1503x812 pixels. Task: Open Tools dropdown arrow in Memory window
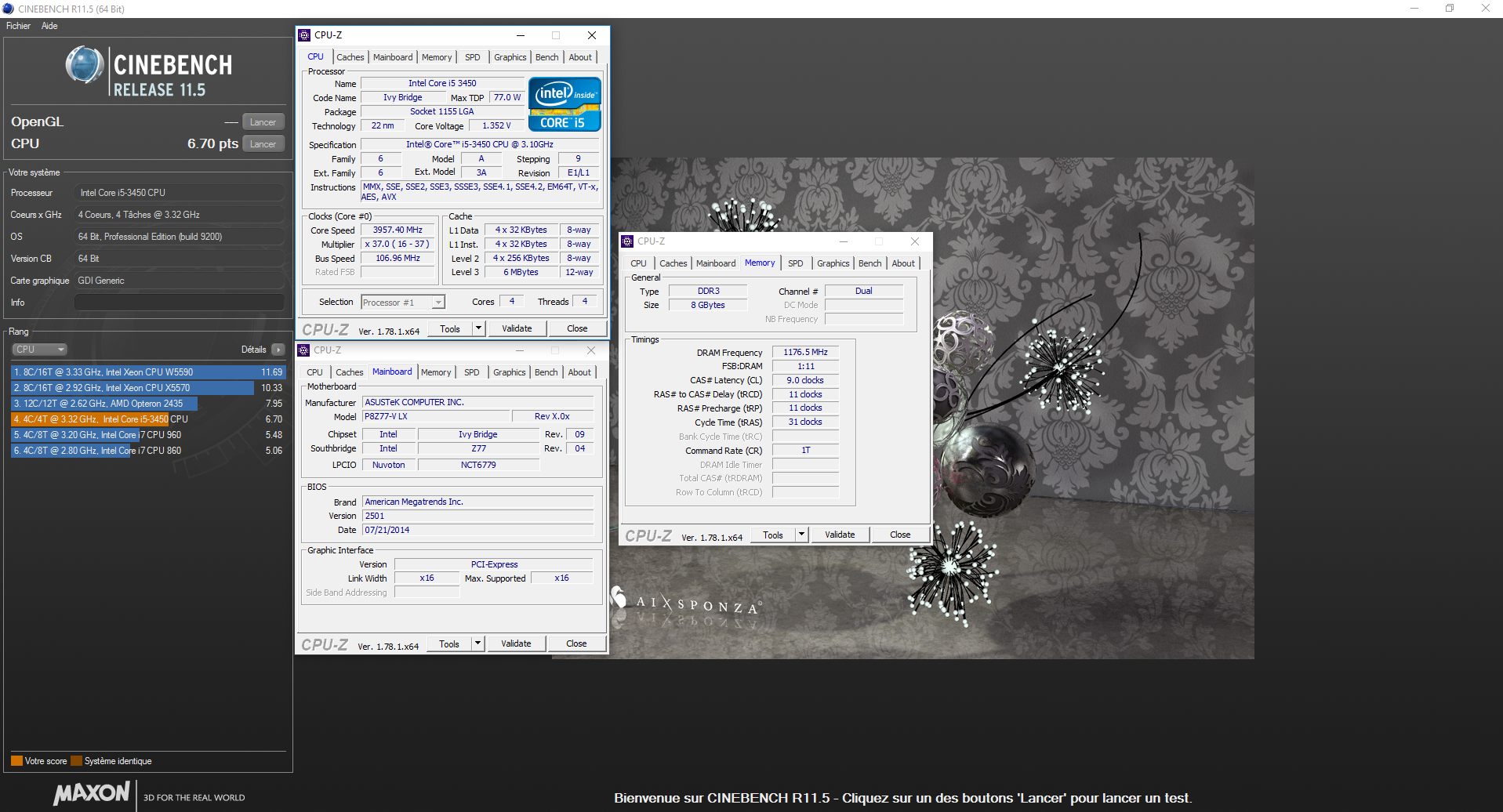click(x=801, y=535)
